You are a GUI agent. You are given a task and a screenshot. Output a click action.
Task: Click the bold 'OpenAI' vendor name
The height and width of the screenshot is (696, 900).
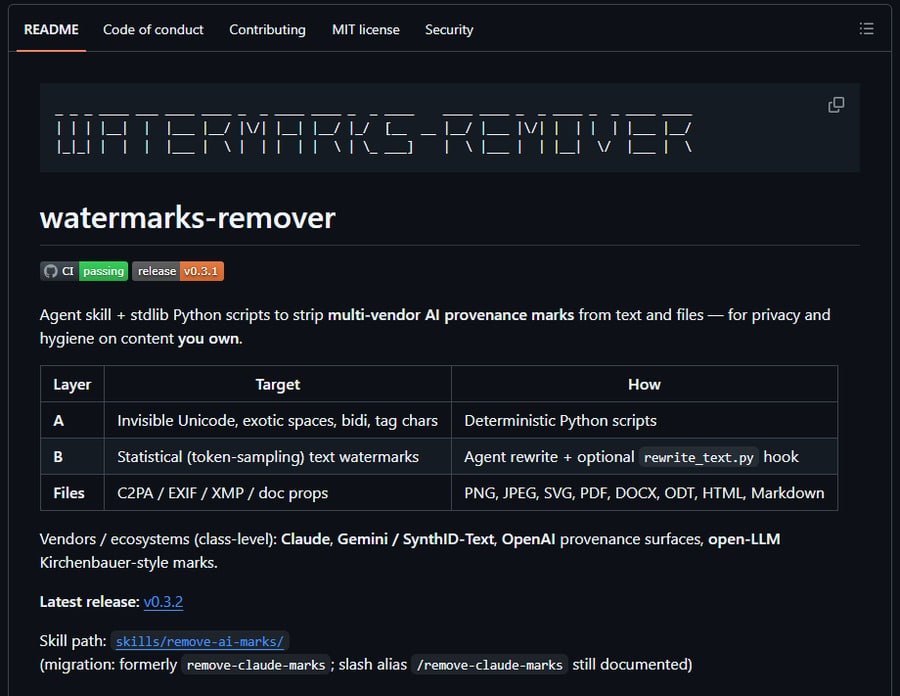point(529,539)
